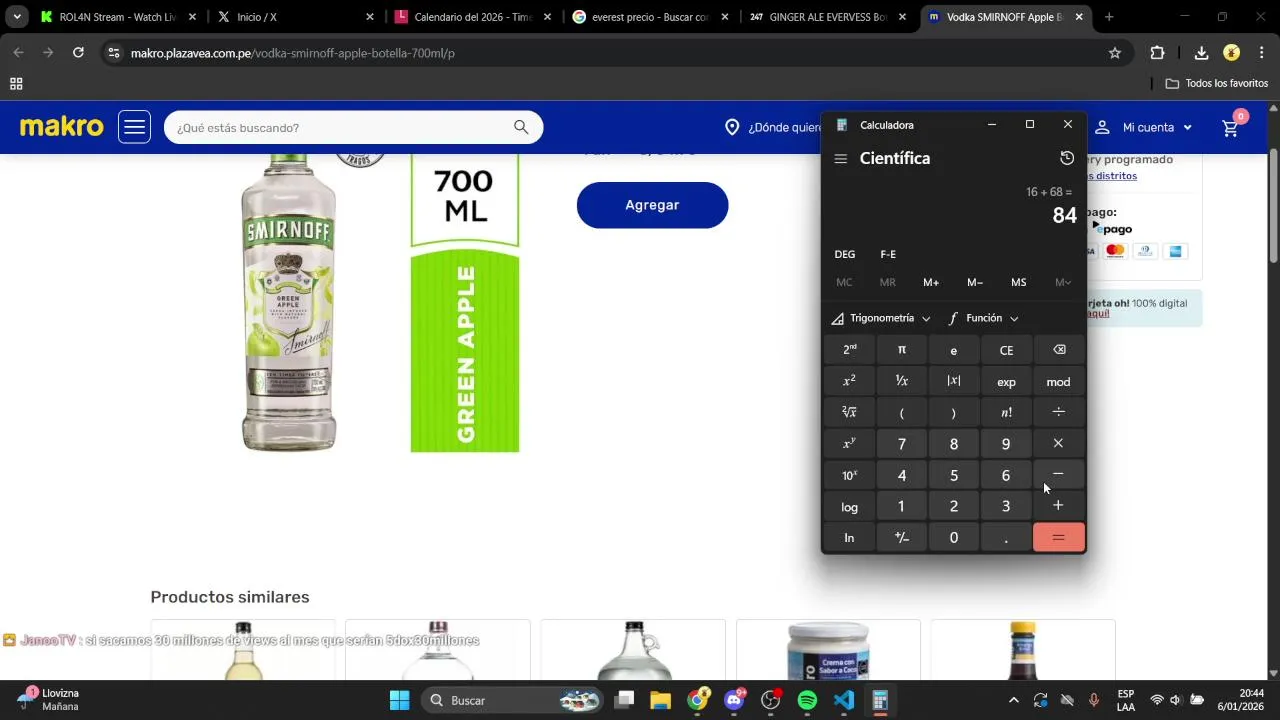
Task: Click the number 5 key
Action: pyautogui.click(x=954, y=475)
